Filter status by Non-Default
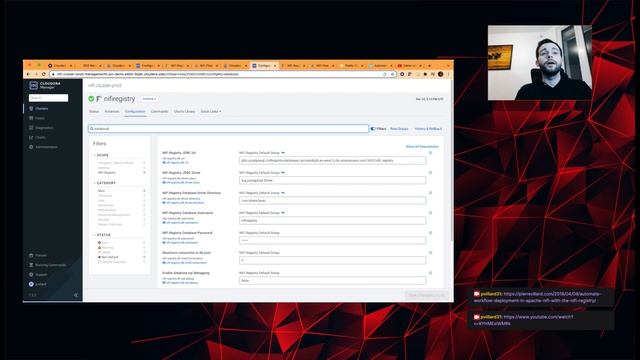Image resolution: width=640 pixels, height=360 pixels. point(108,257)
